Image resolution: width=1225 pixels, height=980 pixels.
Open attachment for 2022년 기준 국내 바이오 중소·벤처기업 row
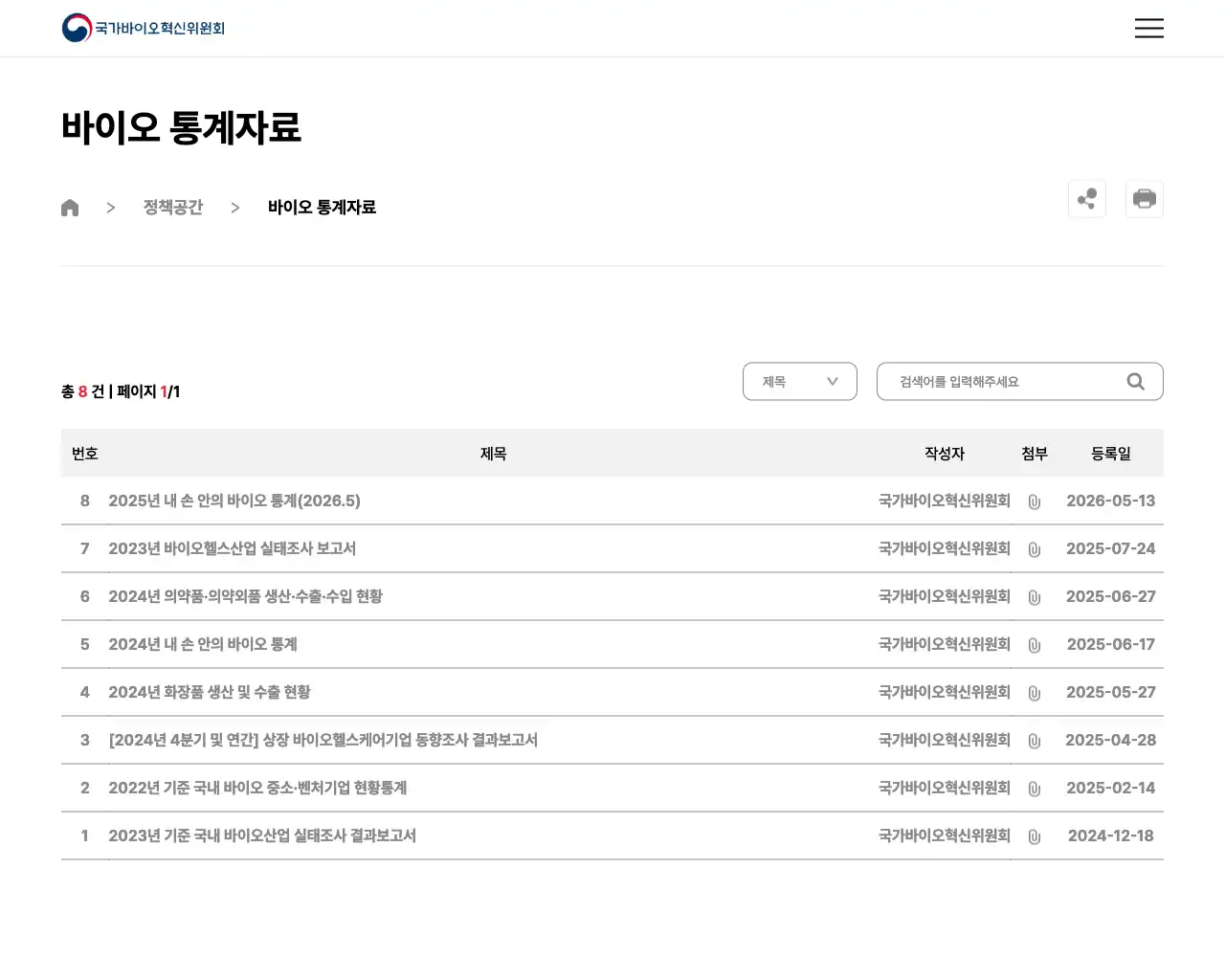(1035, 789)
